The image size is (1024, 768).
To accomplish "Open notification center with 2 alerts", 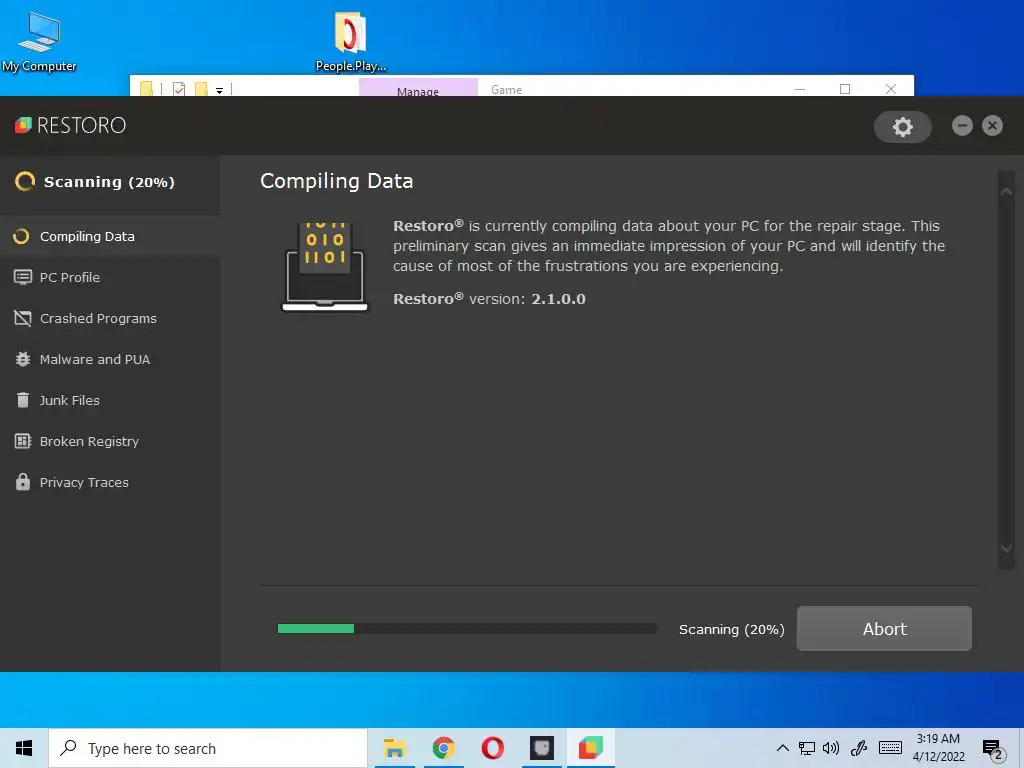I will 993,750.
